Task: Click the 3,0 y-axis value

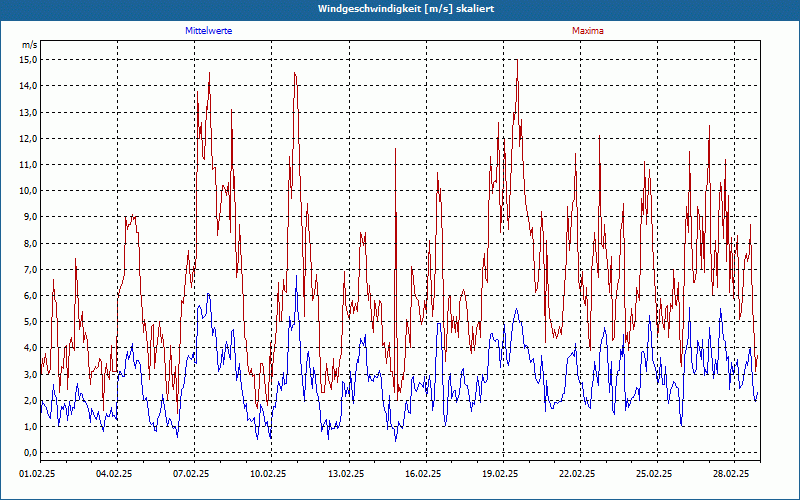Action: pos(31,374)
